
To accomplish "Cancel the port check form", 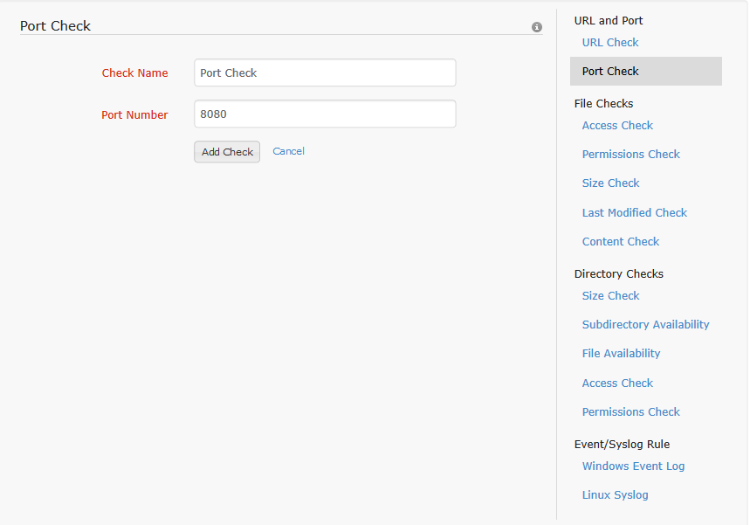I will pos(288,151).
